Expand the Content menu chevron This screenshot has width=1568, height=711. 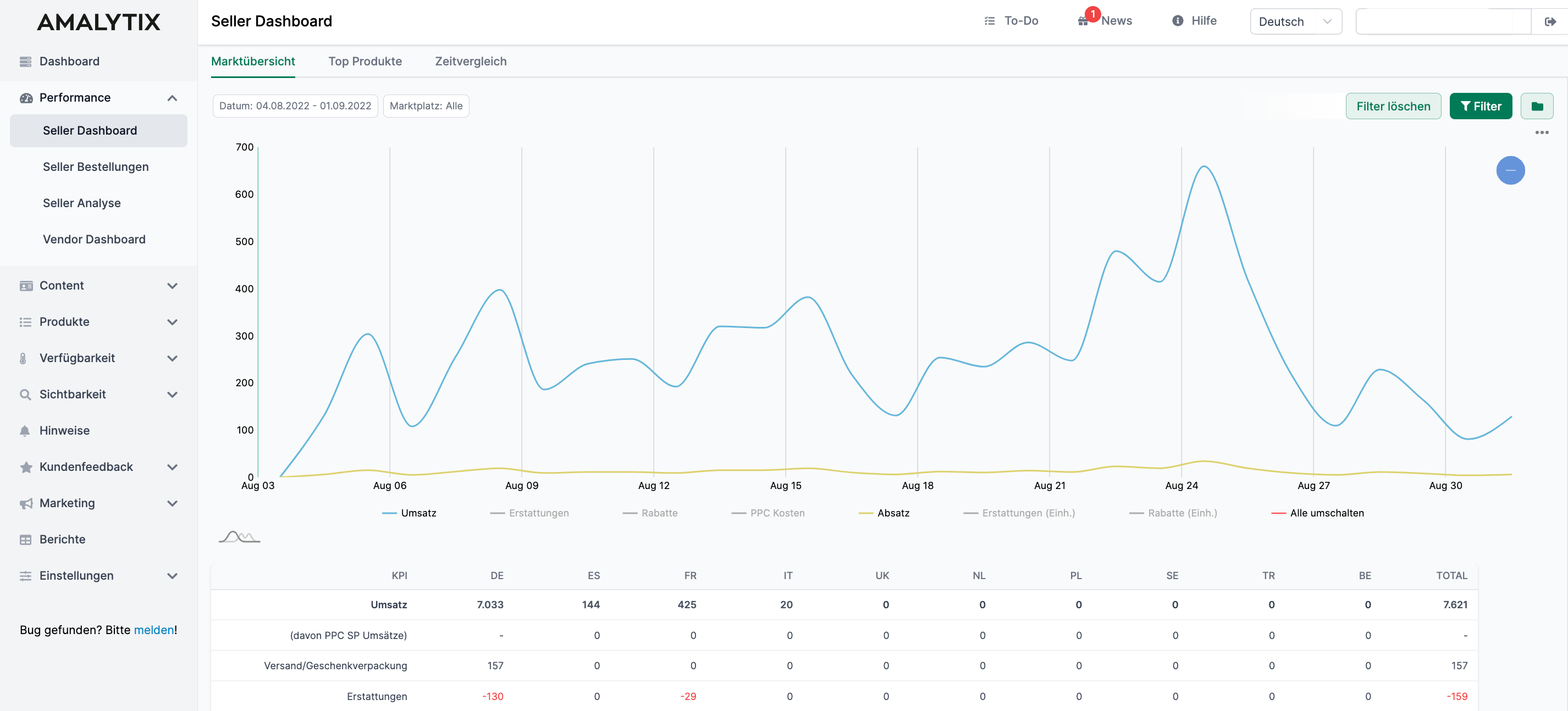(172, 286)
